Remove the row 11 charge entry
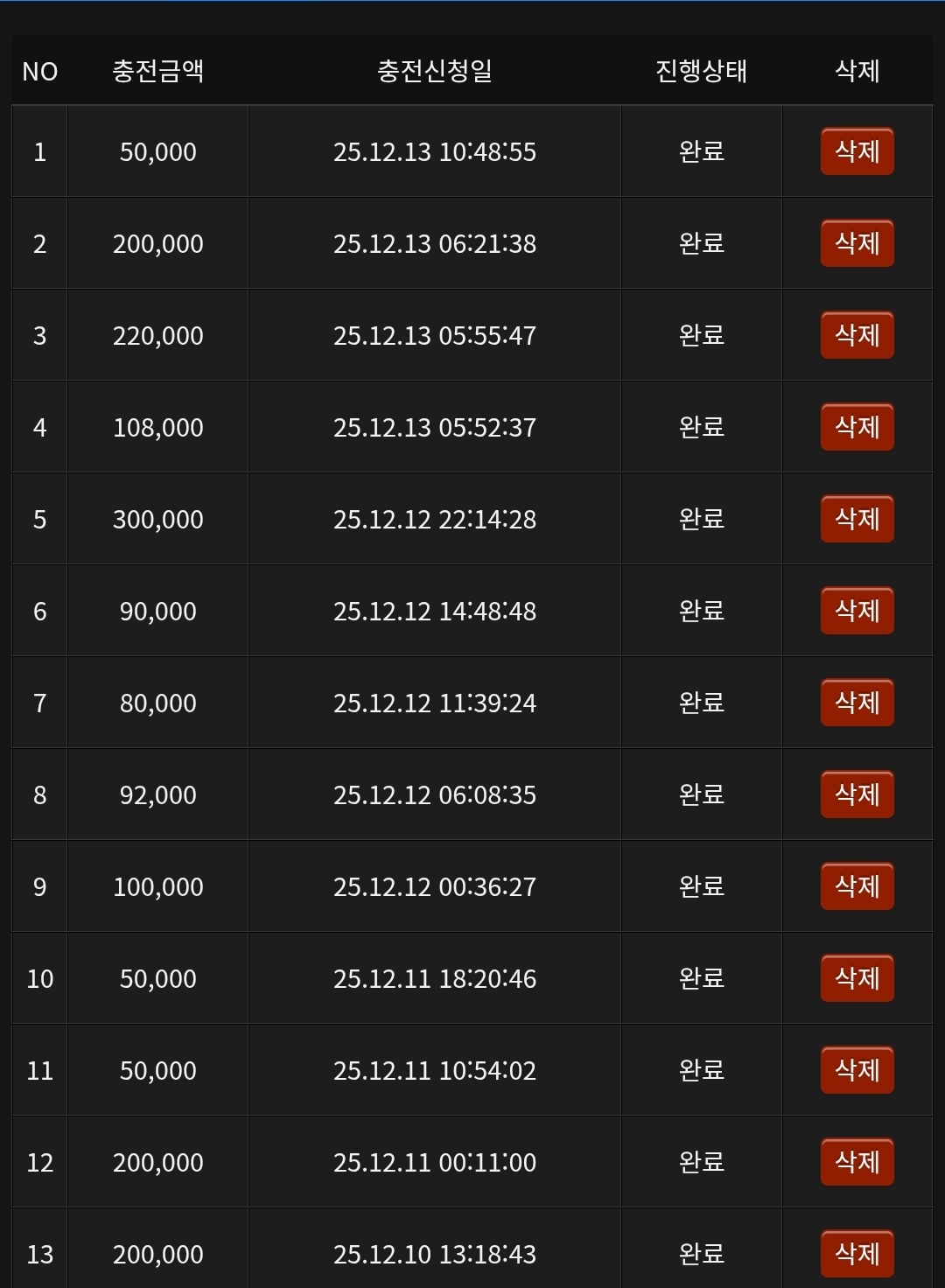This screenshot has height=1288, width=945. coord(857,1070)
